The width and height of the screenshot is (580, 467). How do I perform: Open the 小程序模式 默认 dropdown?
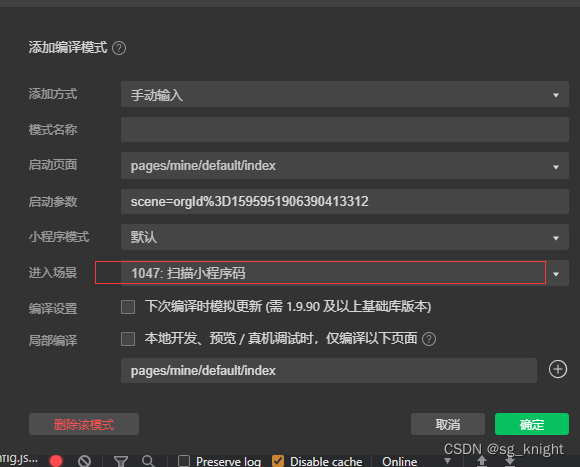pos(345,237)
